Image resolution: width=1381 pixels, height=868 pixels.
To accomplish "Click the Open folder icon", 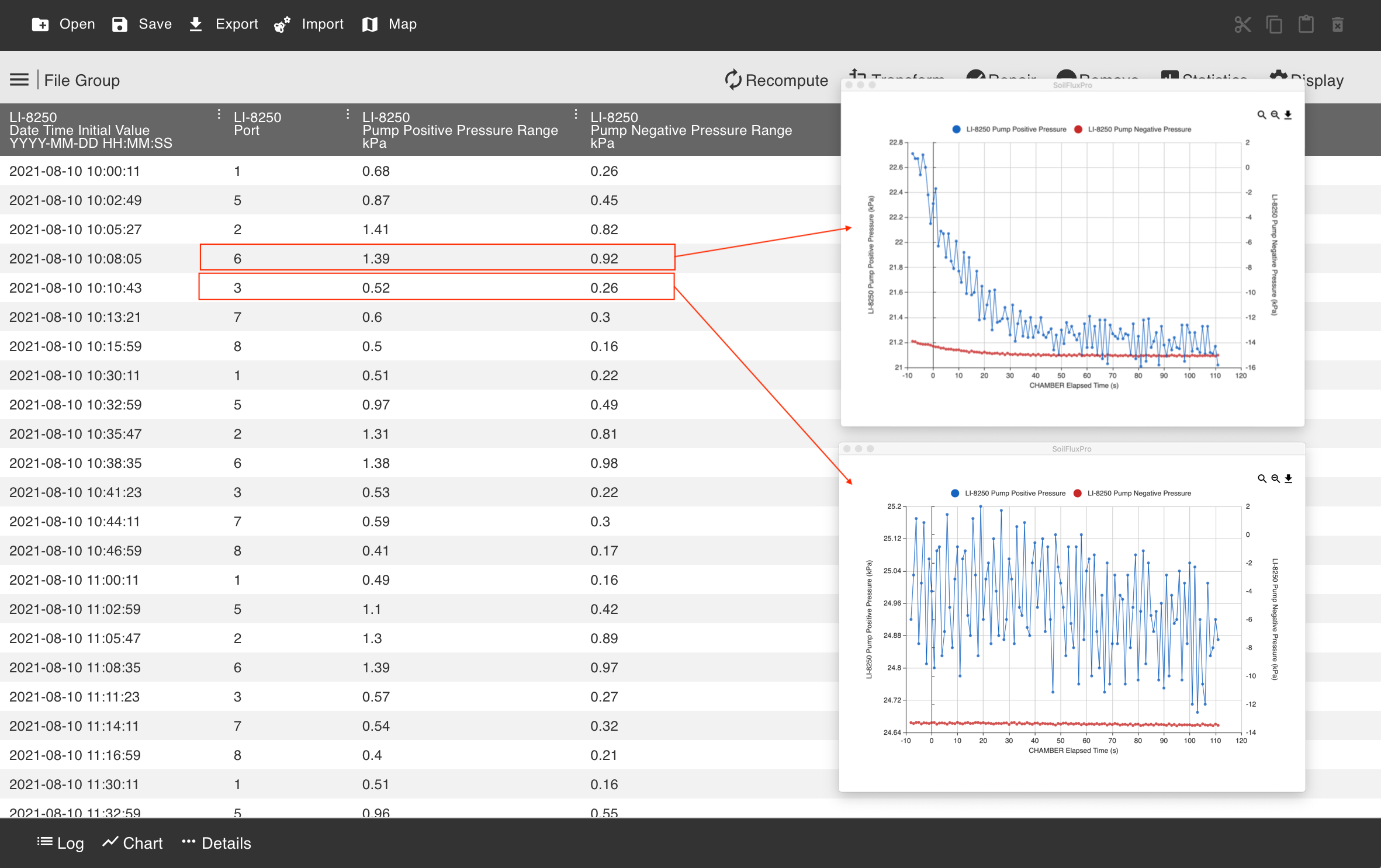I will tap(40, 25).
